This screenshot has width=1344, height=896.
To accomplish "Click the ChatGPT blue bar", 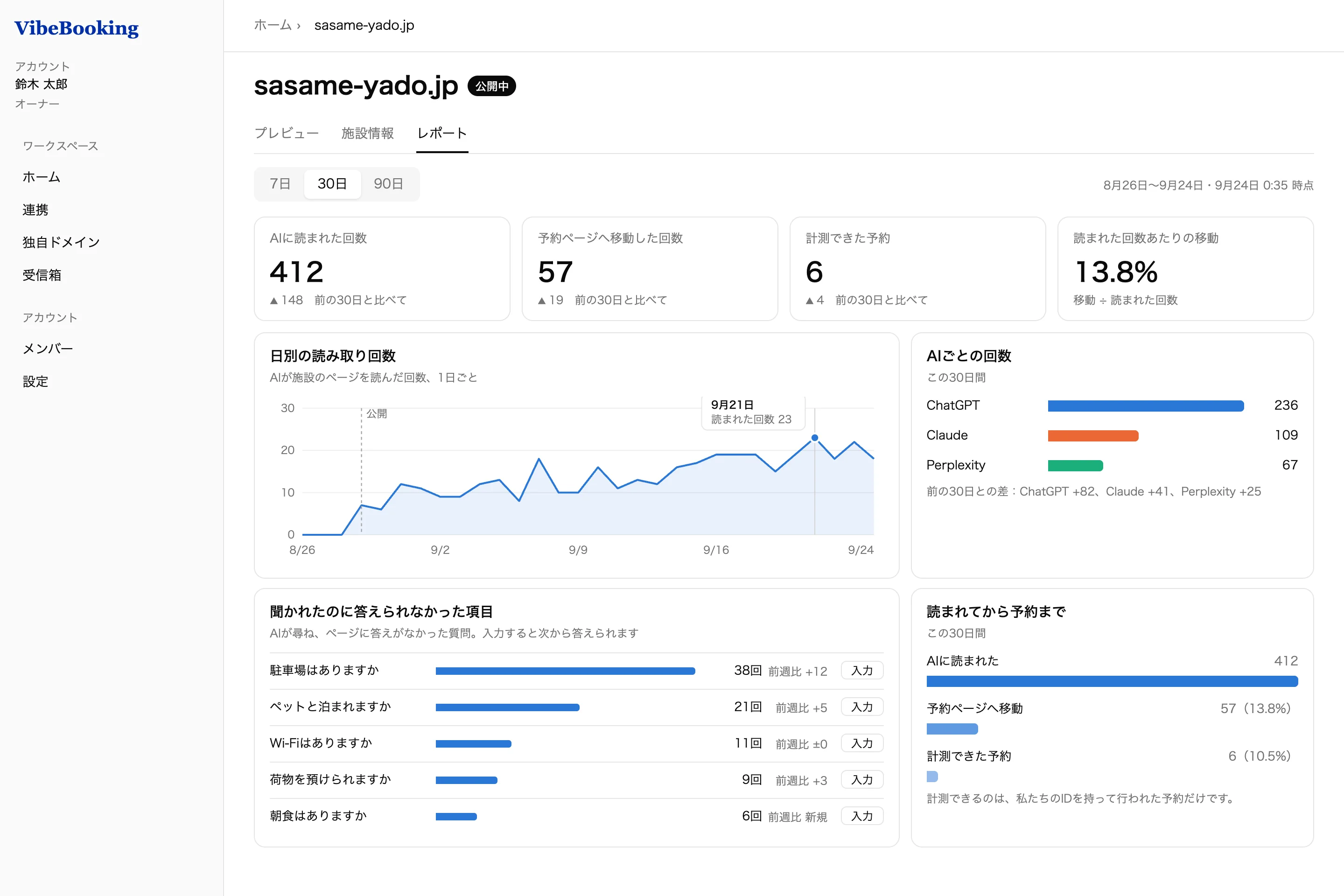I will click(1146, 406).
